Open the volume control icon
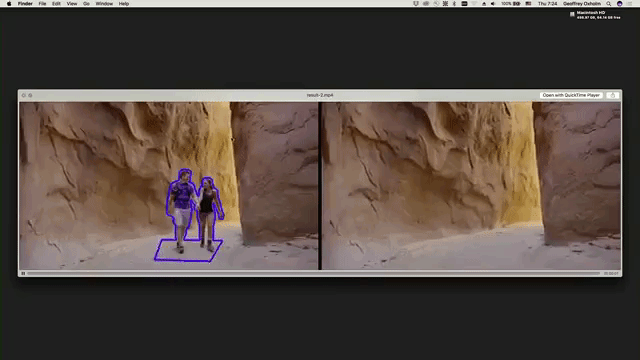 pos(493,4)
